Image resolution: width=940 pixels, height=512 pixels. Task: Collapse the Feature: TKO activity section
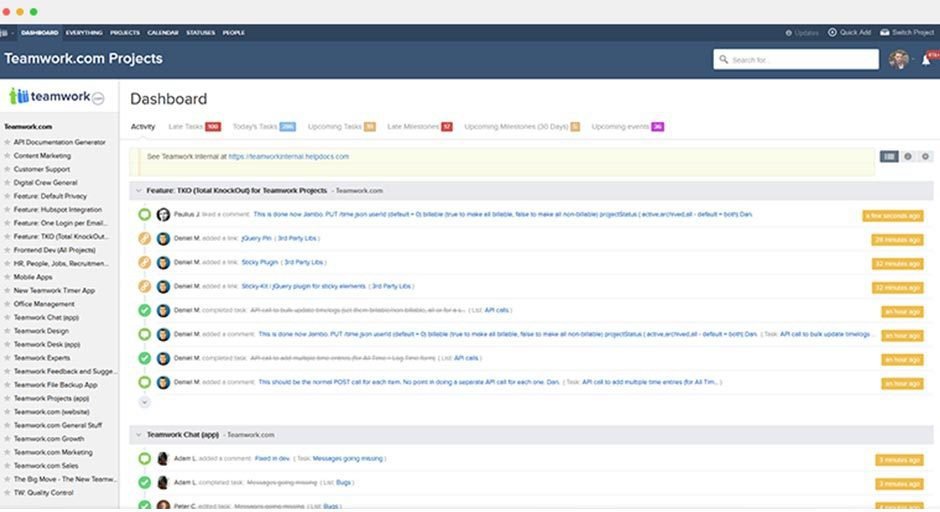[138, 191]
